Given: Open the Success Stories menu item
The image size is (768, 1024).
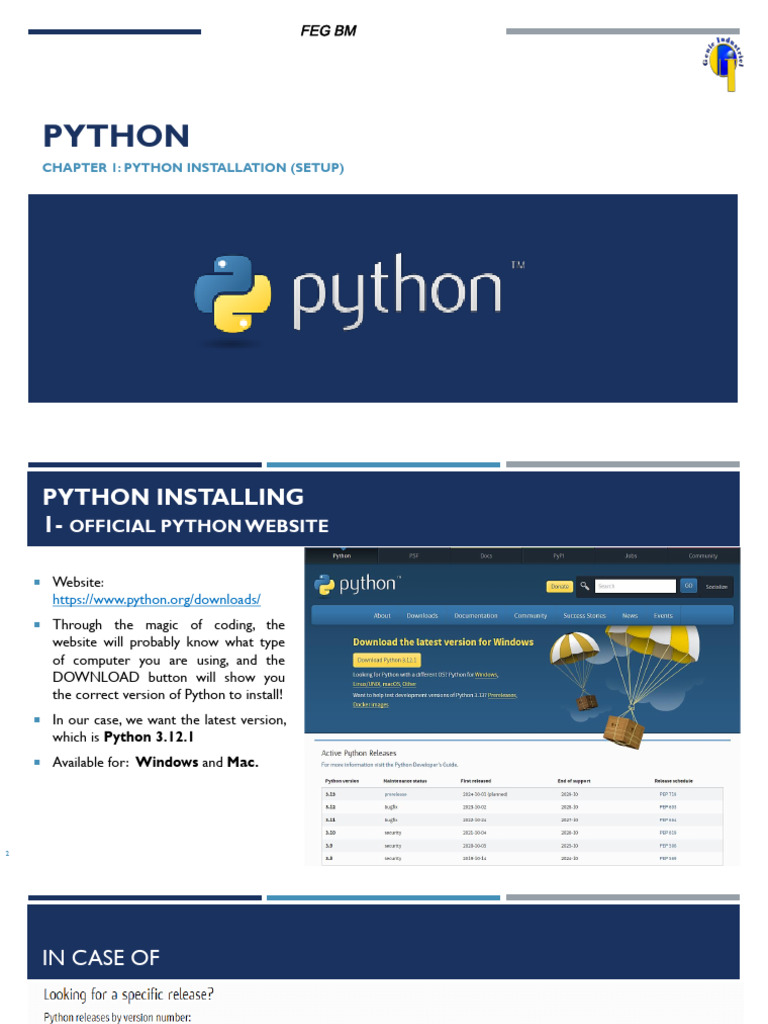Looking at the screenshot, I should point(584,615).
